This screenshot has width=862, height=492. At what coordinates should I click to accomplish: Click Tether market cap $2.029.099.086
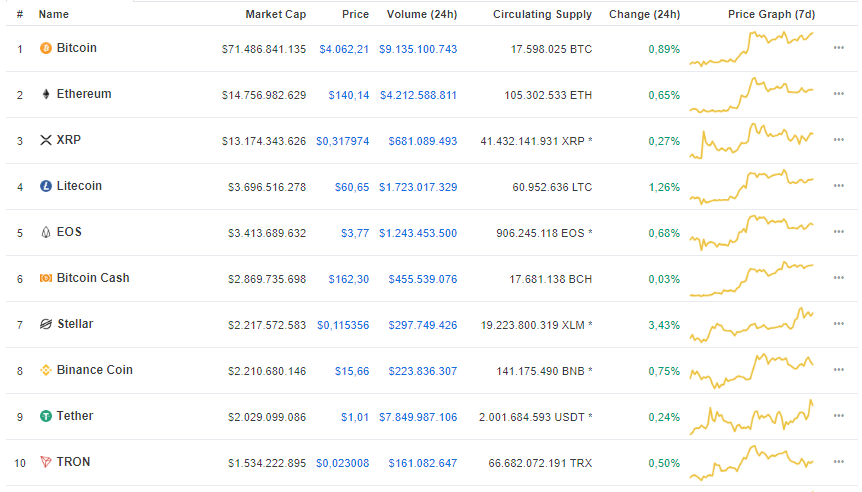pyautogui.click(x=267, y=417)
